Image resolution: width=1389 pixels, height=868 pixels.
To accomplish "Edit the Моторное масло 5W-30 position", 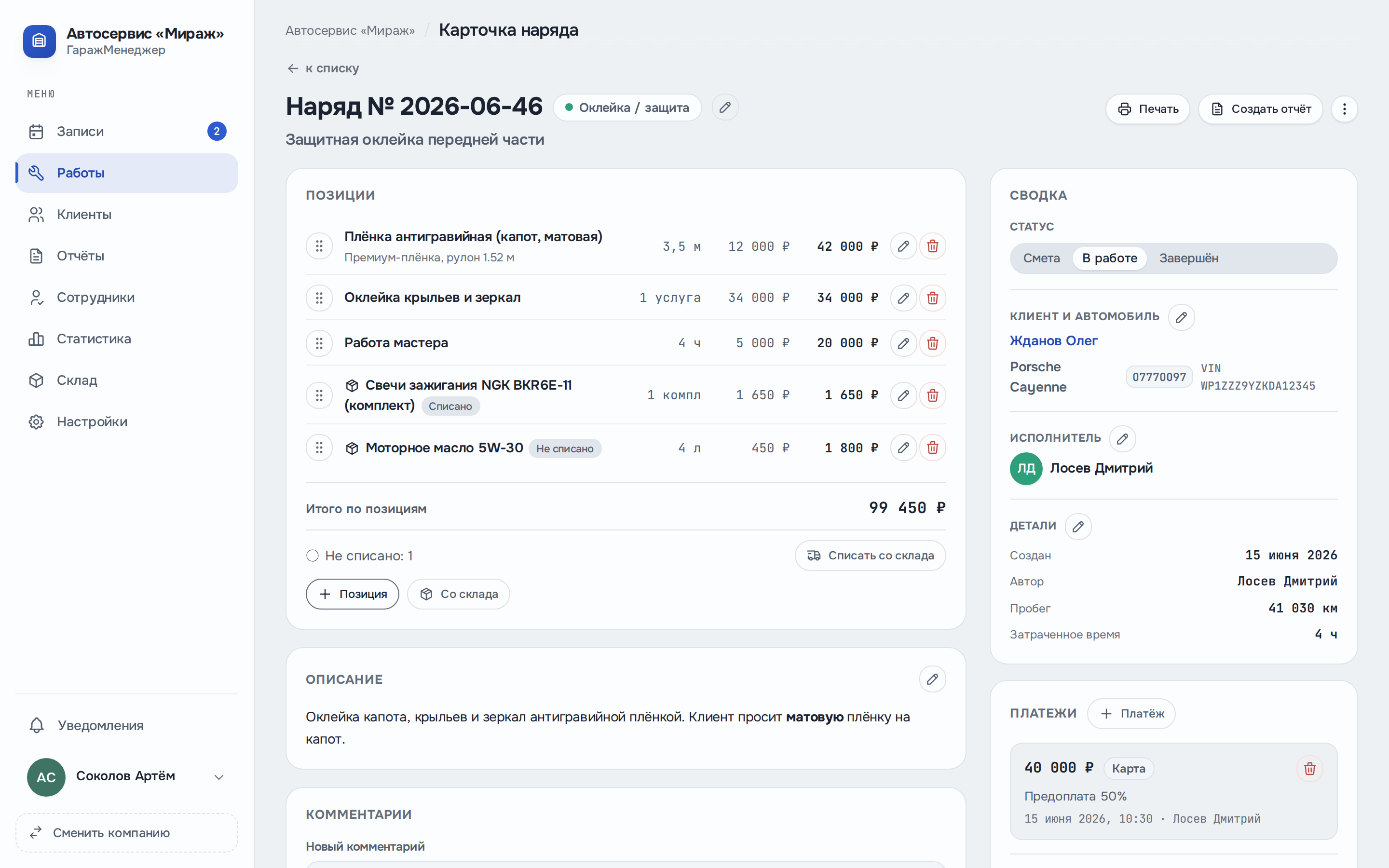I will click(x=903, y=448).
